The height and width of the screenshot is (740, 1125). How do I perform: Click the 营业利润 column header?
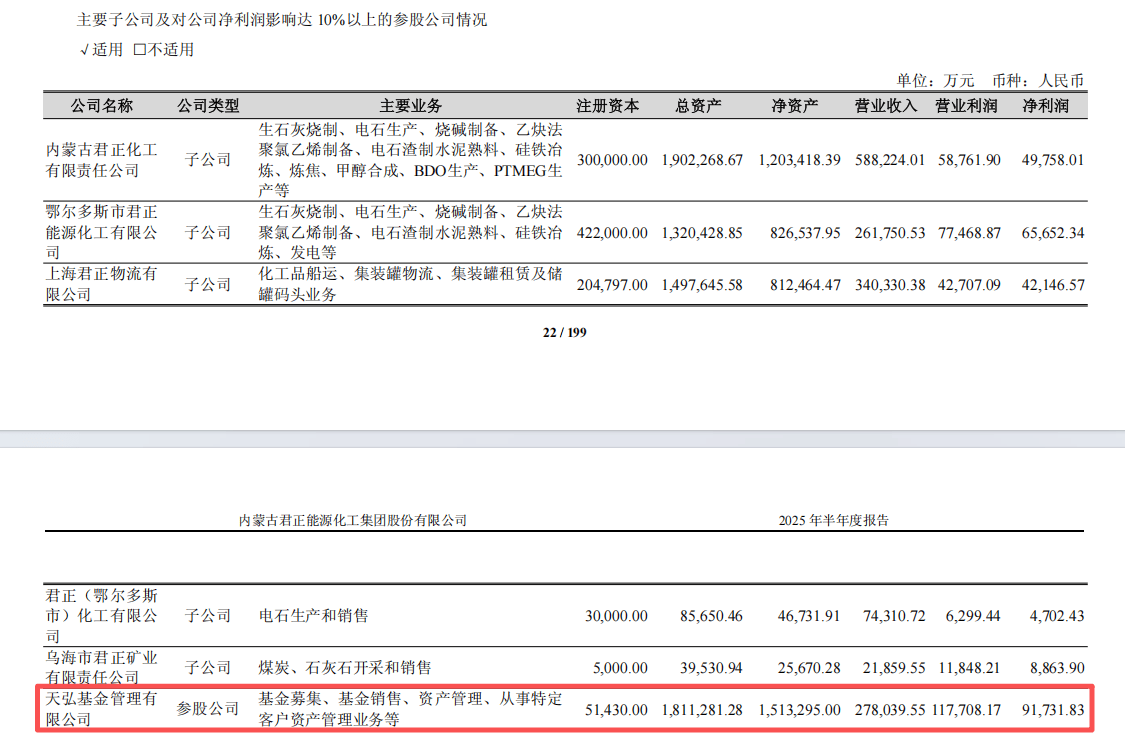click(966, 106)
